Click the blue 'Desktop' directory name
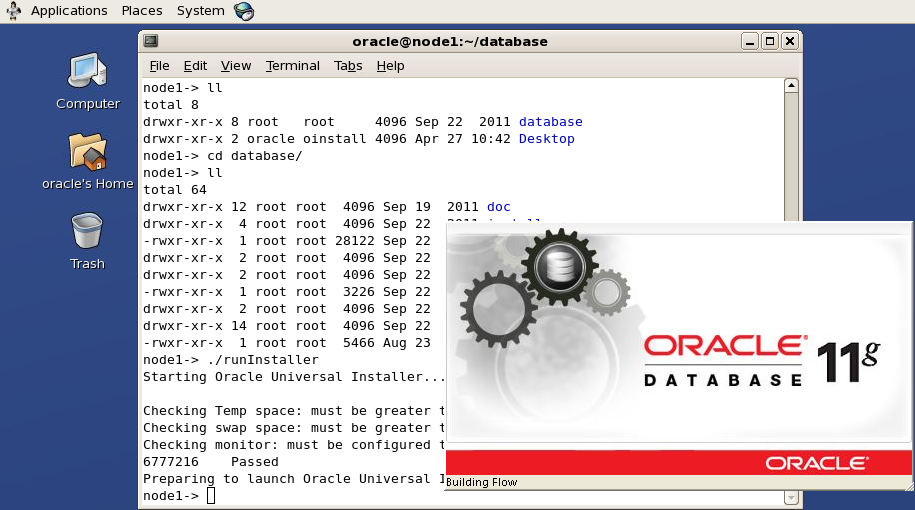 tap(547, 139)
